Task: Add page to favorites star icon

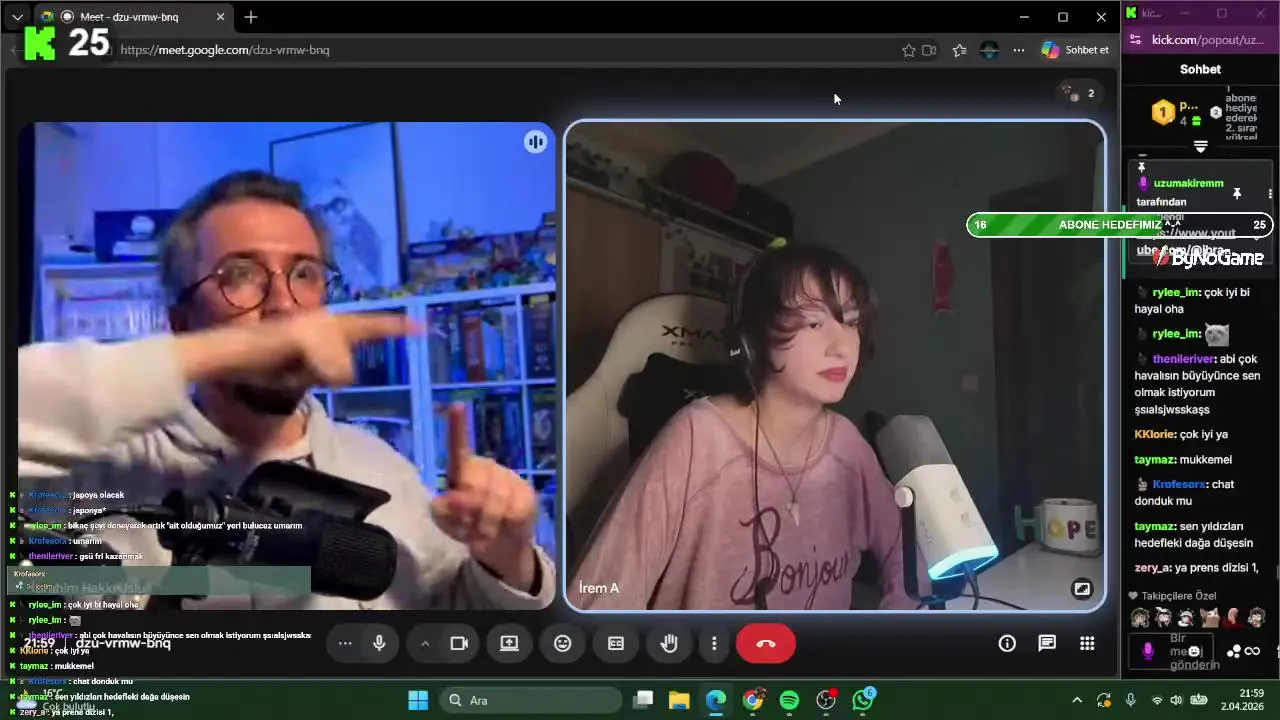Action: (x=908, y=50)
